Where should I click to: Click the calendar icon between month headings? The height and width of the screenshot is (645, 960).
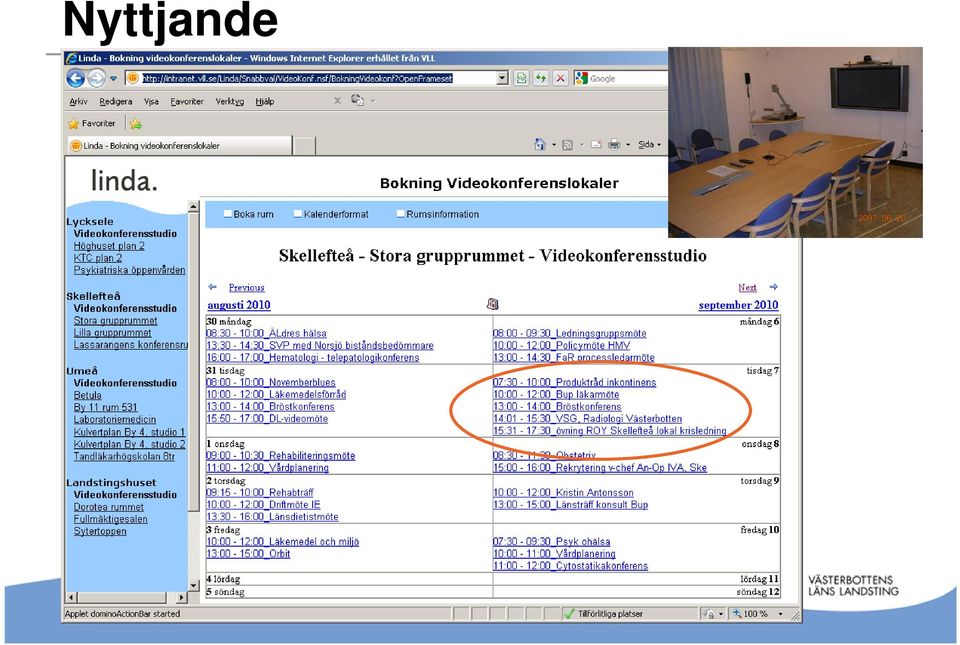point(492,304)
